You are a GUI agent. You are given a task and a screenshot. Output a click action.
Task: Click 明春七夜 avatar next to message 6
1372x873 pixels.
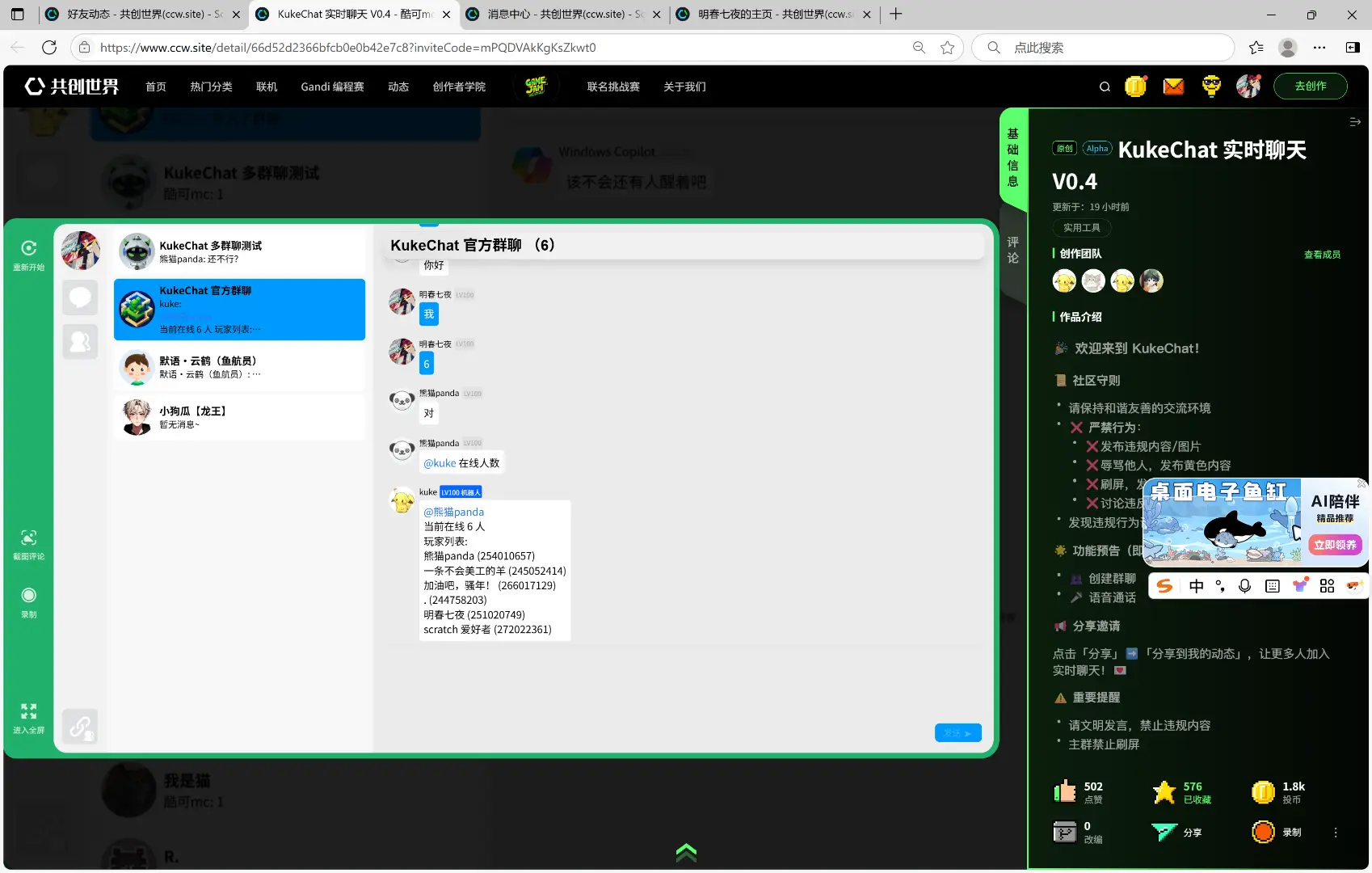402,352
